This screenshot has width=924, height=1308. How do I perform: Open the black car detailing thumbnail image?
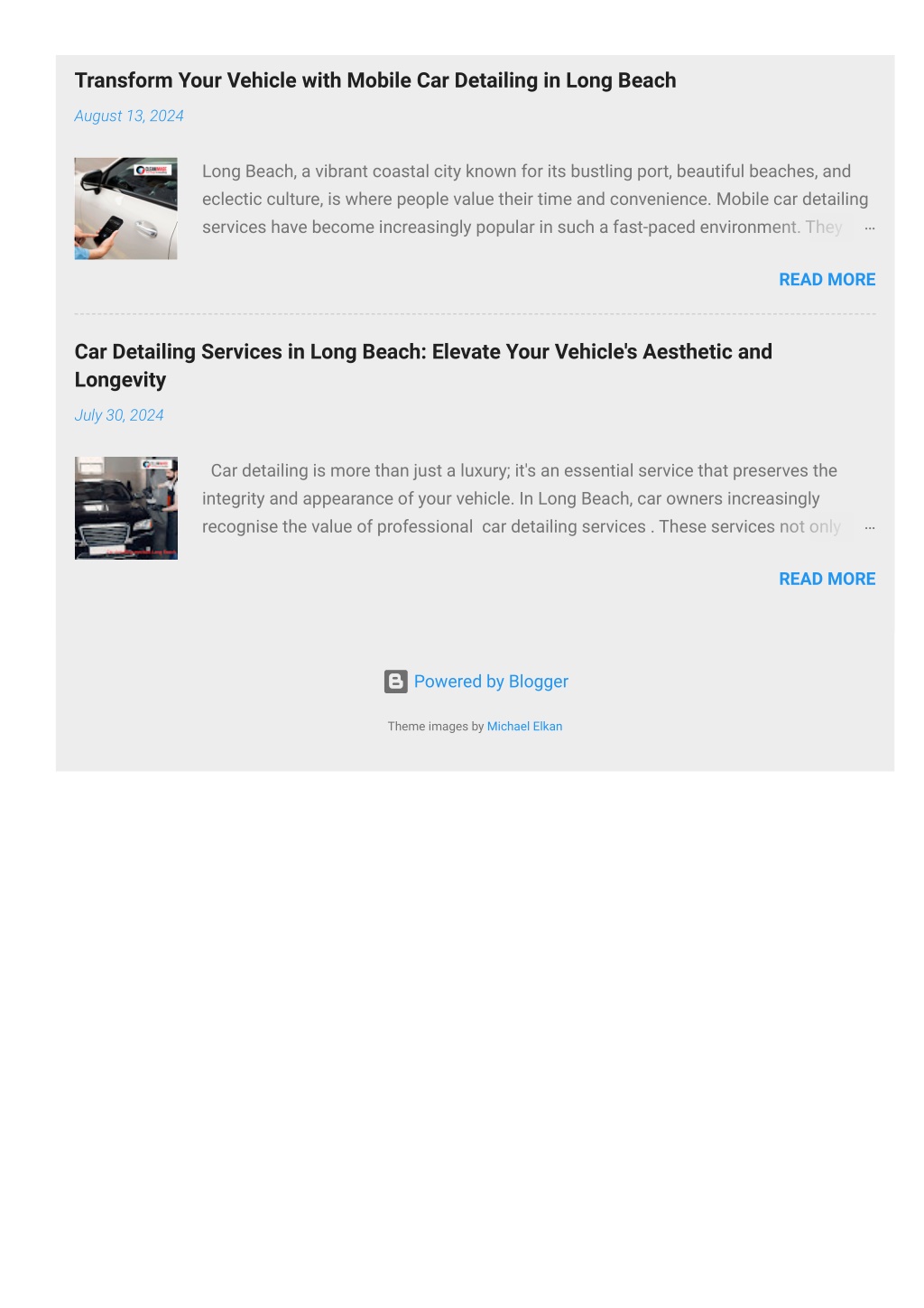(126, 508)
